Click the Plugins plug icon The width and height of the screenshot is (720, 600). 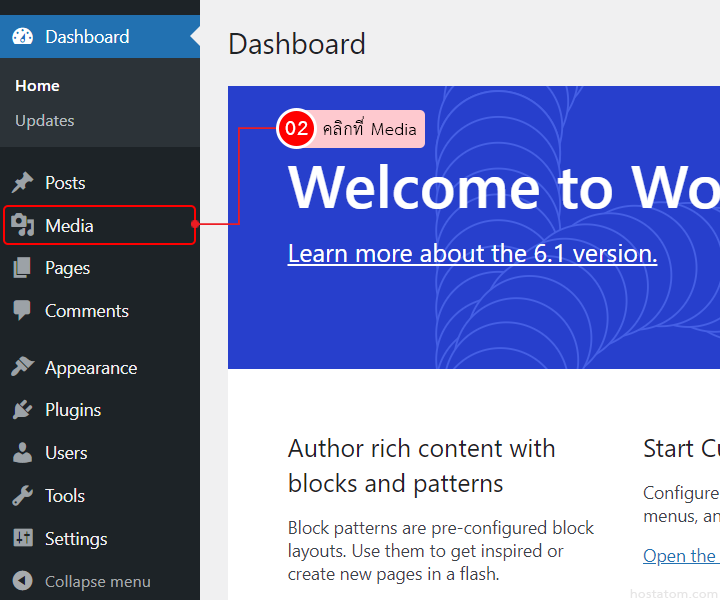coord(22,410)
